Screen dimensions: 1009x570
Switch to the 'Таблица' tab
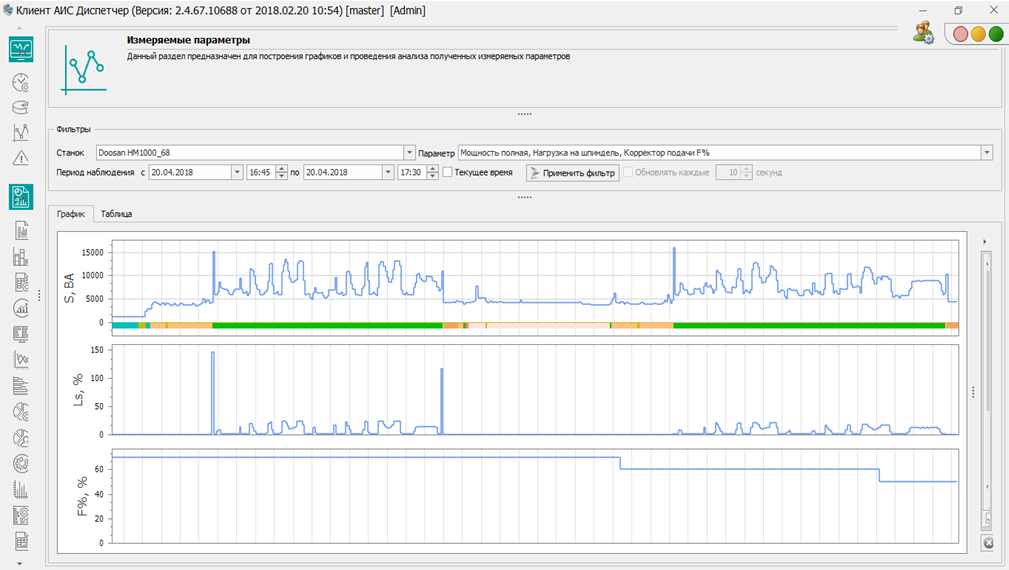116,214
